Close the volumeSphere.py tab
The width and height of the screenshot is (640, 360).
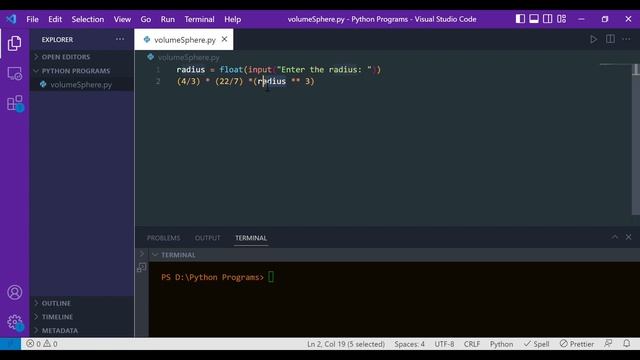pos(224,39)
